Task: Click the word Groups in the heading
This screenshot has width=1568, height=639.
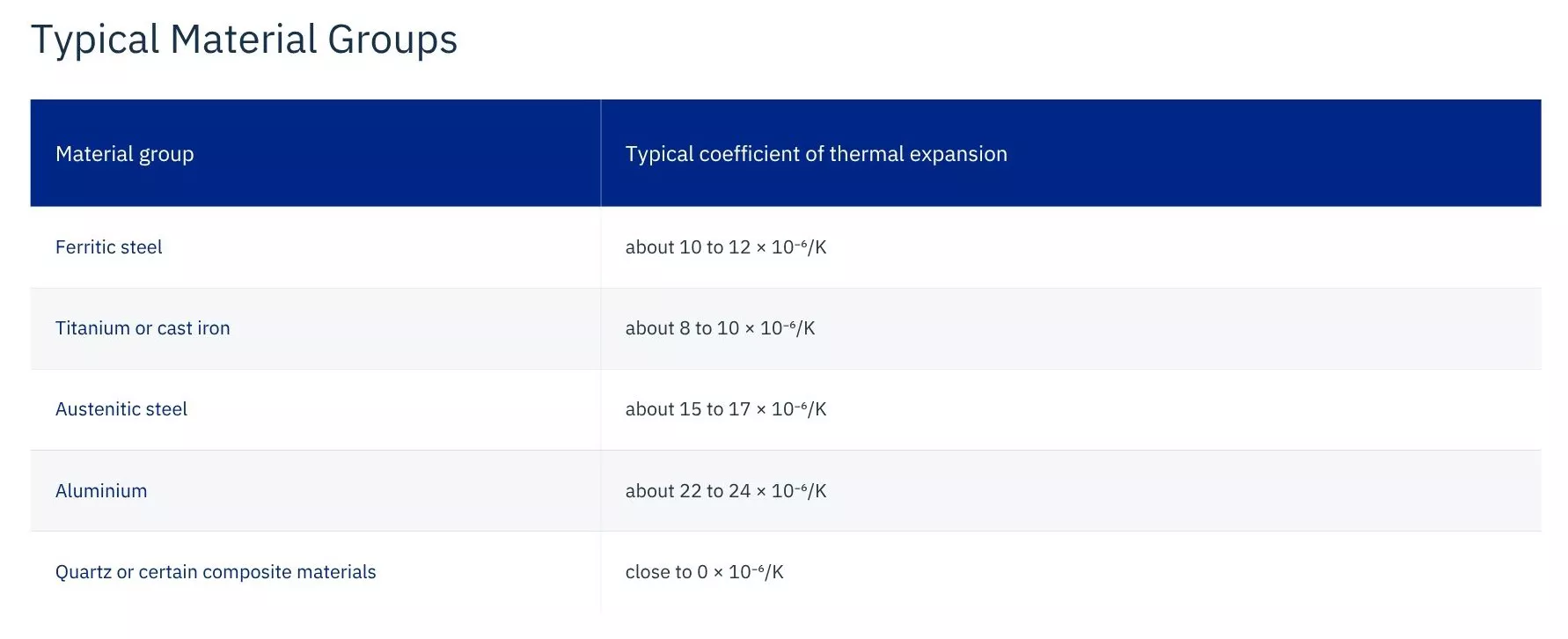Action: (392, 40)
